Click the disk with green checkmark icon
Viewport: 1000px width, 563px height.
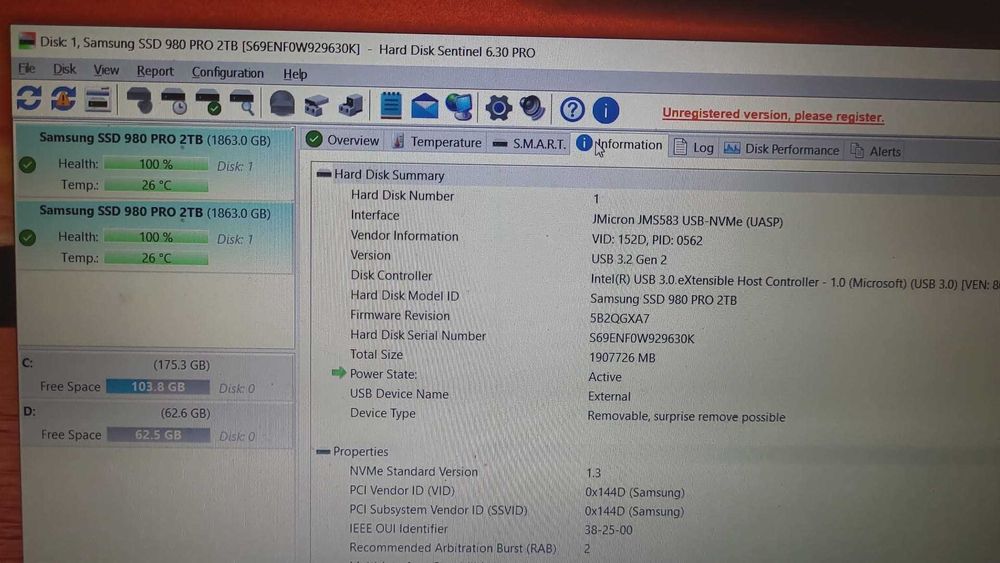[x=208, y=103]
